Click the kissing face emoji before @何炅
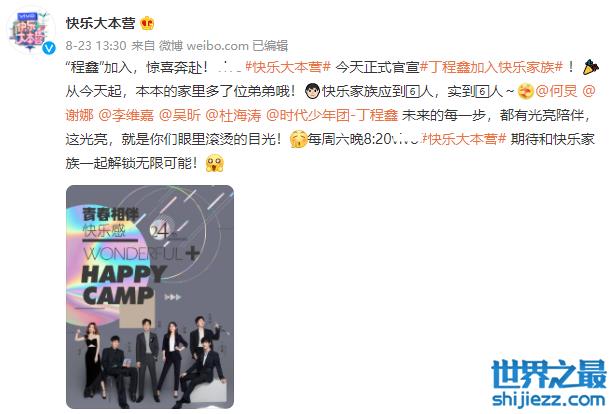This screenshot has height=414, width=616. pyautogui.click(x=525, y=91)
